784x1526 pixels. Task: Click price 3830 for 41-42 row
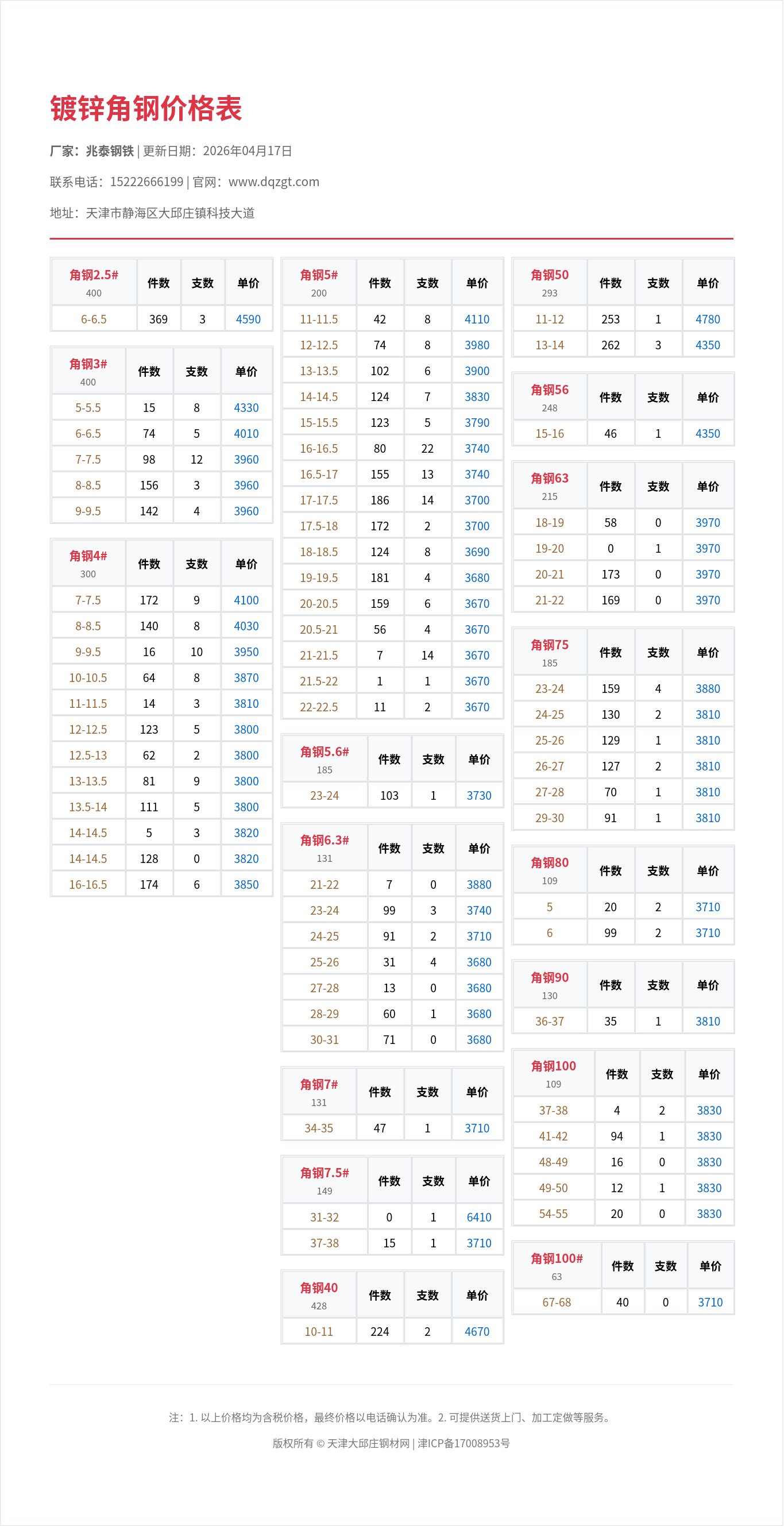click(709, 1136)
